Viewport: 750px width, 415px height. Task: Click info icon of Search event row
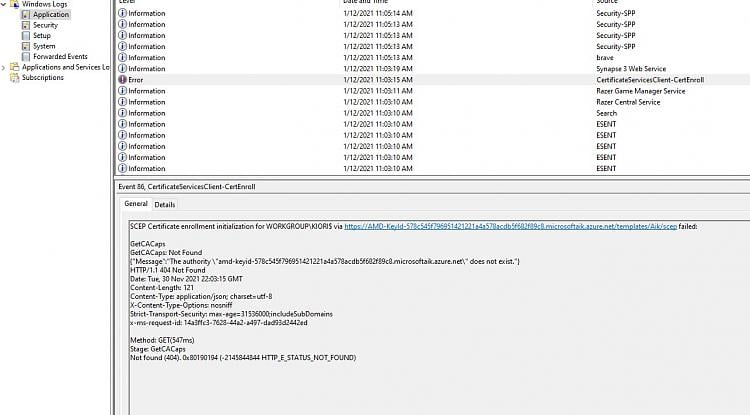tap(122, 113)
